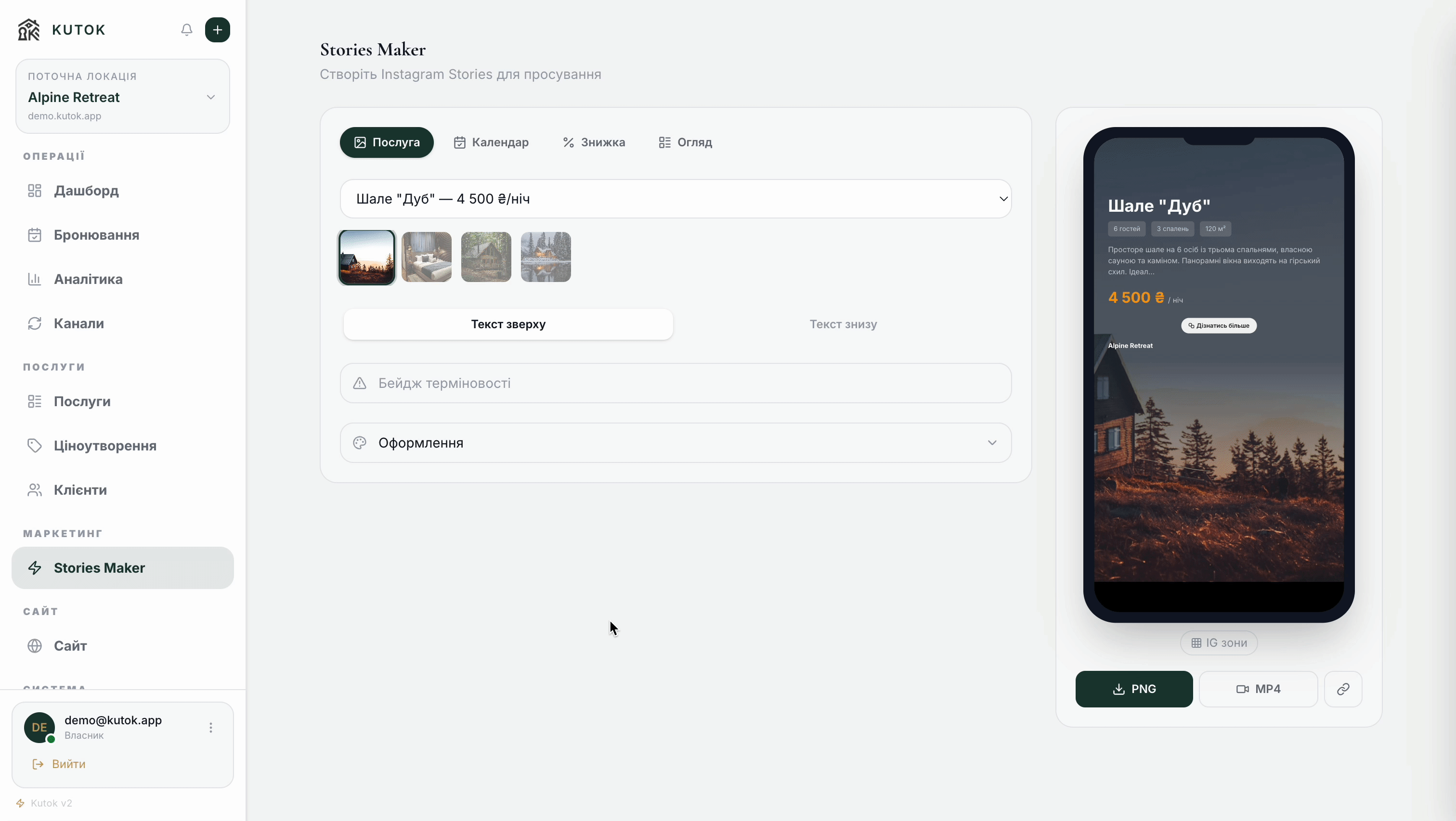Click Клієнти people icon
The image size is (1456, 821).
(35, 490)
